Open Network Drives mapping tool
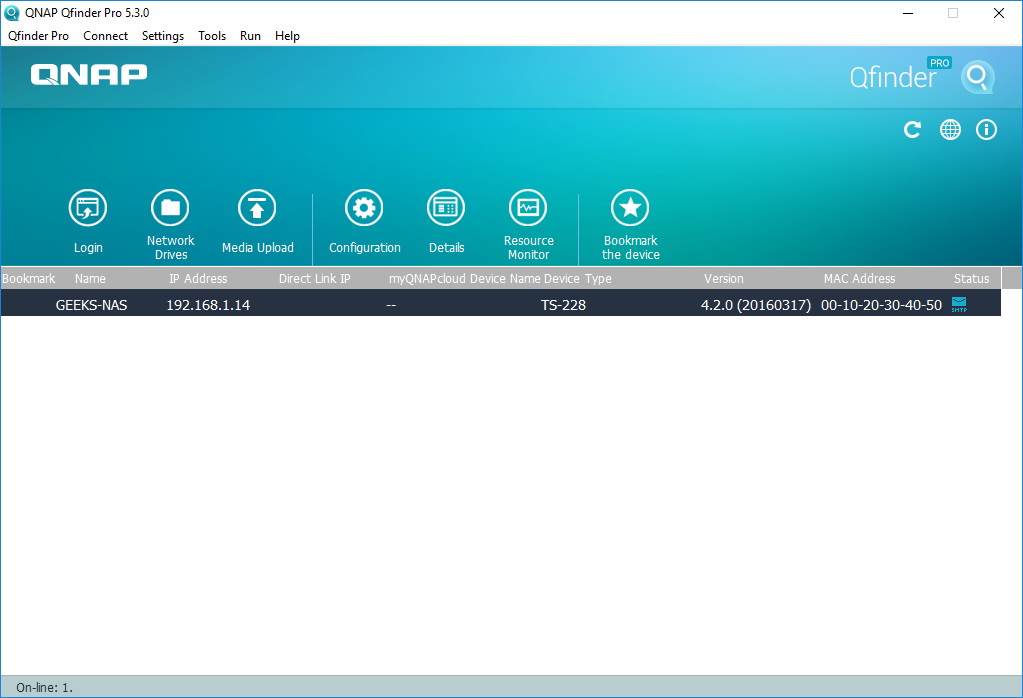The height and width of the screenshot is (698, 1023). 170,209
